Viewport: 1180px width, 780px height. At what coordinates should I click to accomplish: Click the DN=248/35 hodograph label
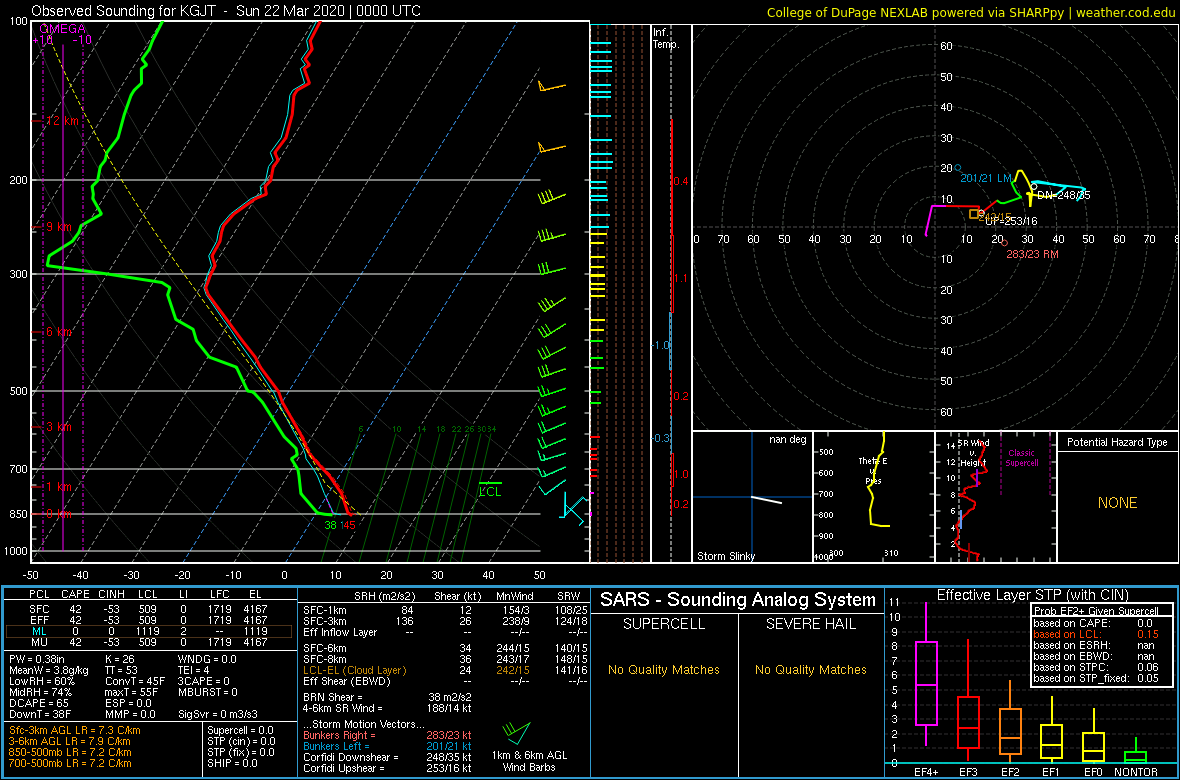tap(1063, 195)
